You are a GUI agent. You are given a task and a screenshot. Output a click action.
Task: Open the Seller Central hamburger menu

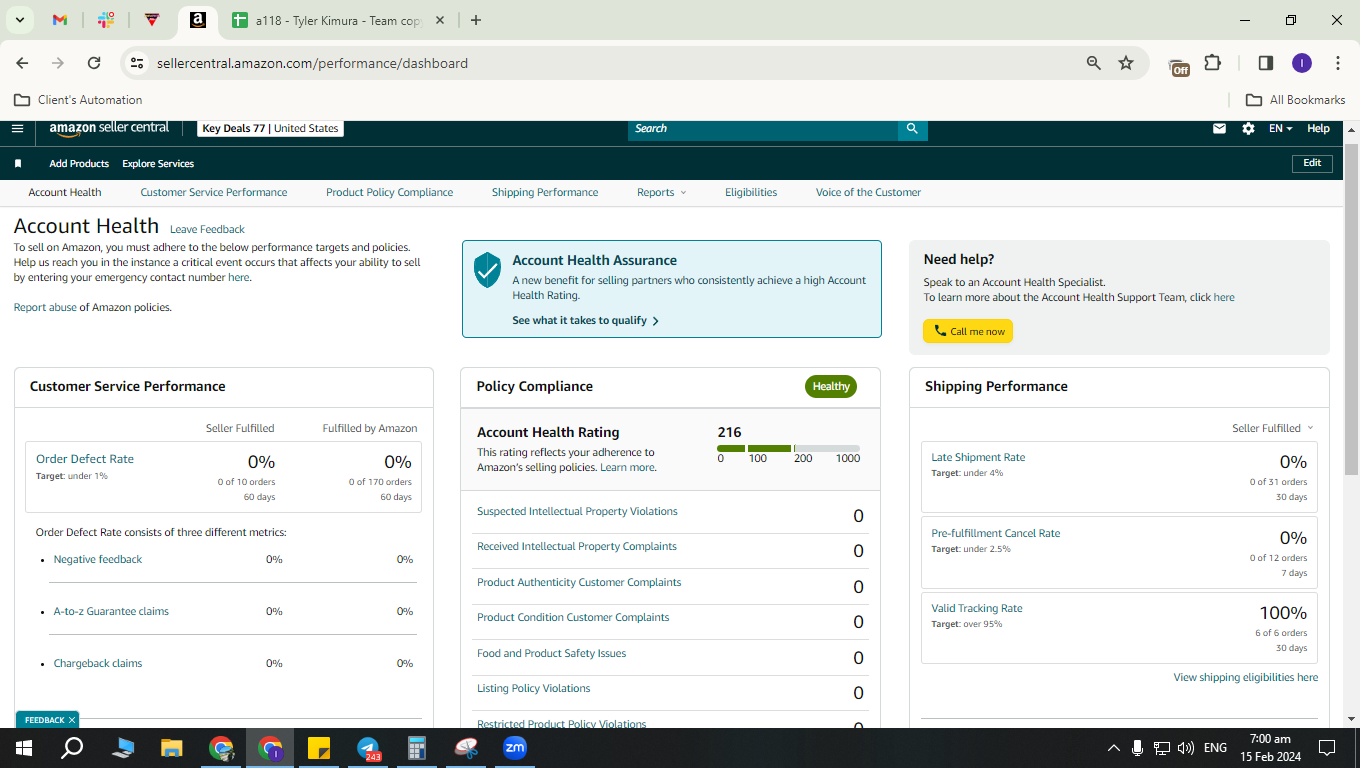17,128
